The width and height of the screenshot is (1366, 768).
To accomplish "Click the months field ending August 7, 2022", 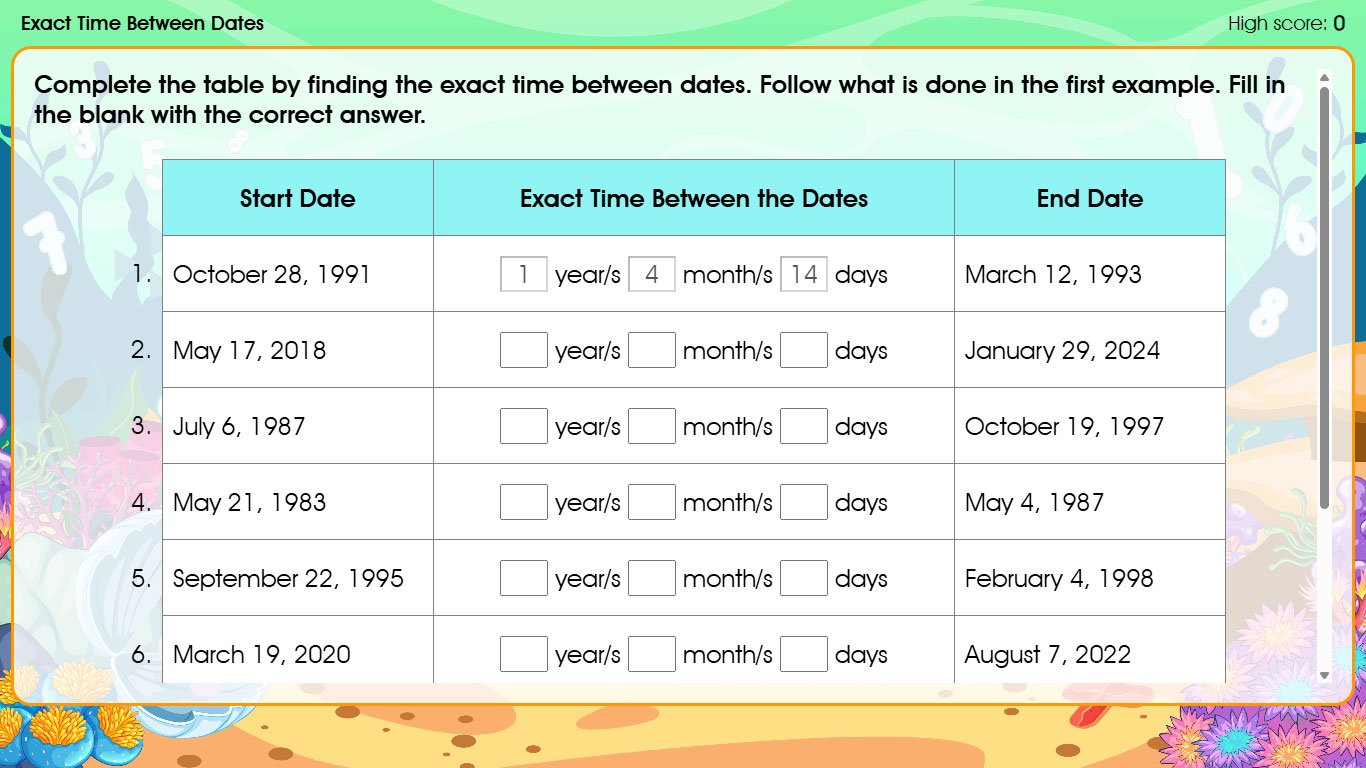I will coord(651,654).
